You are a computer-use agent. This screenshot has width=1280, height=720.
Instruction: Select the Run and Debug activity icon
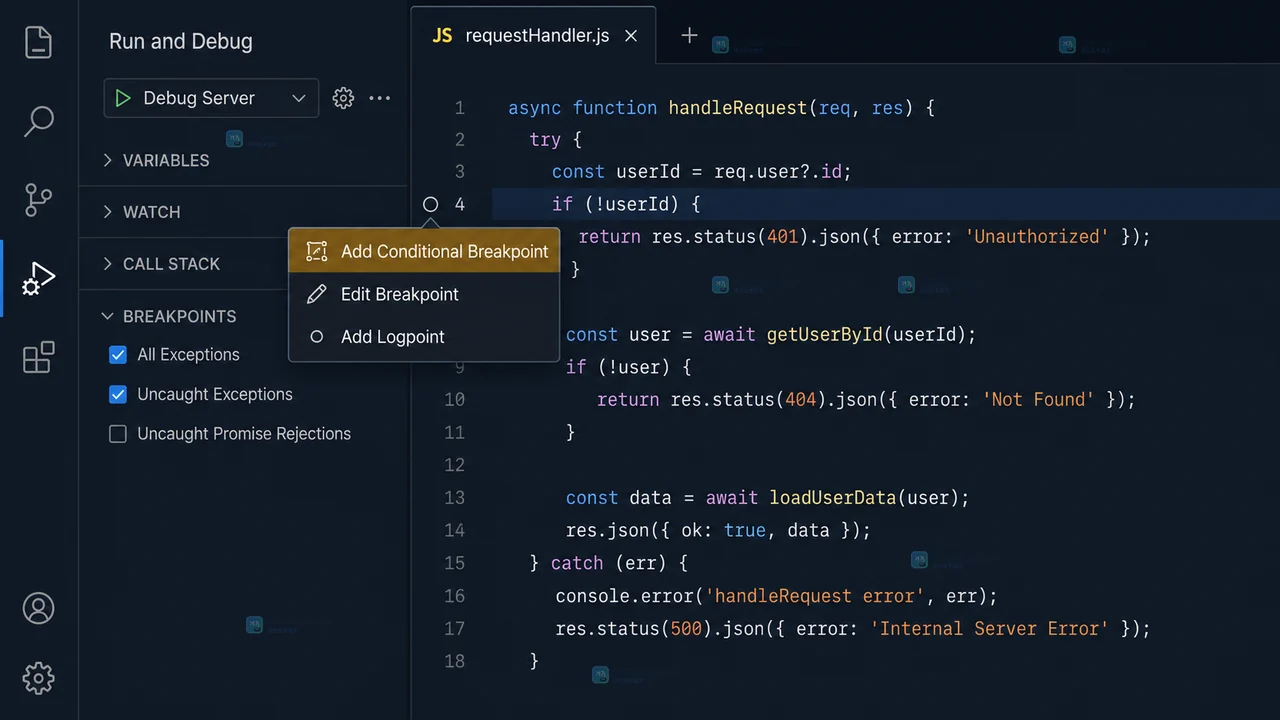coord(38,279)
